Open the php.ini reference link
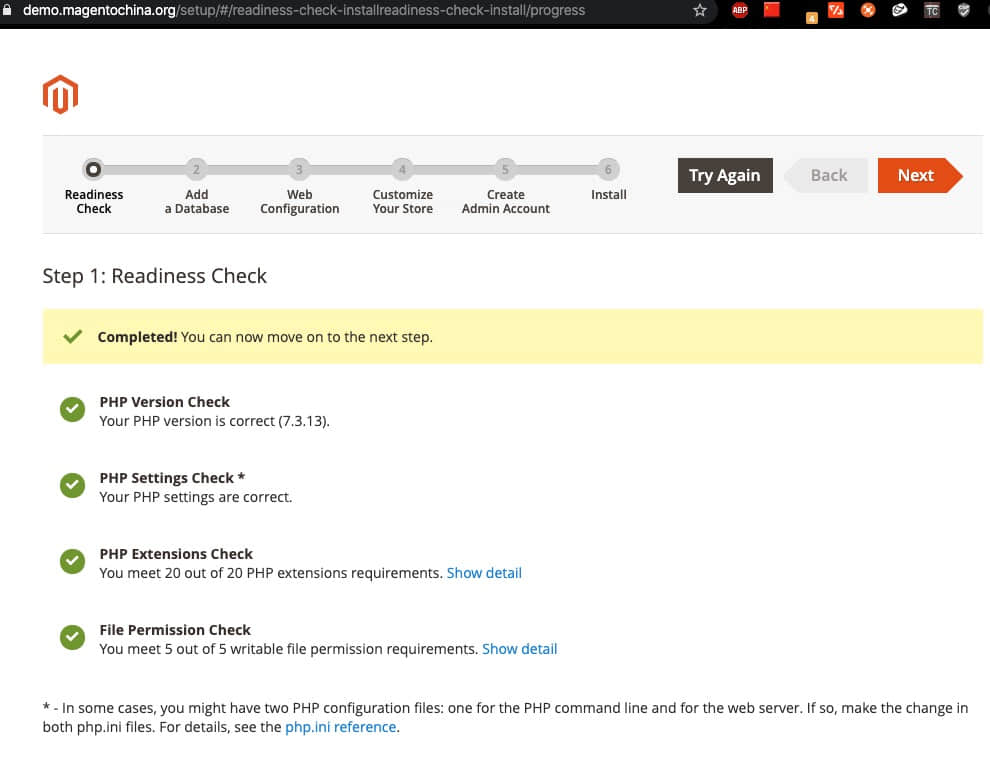990x776 pixels. (341, 727)
